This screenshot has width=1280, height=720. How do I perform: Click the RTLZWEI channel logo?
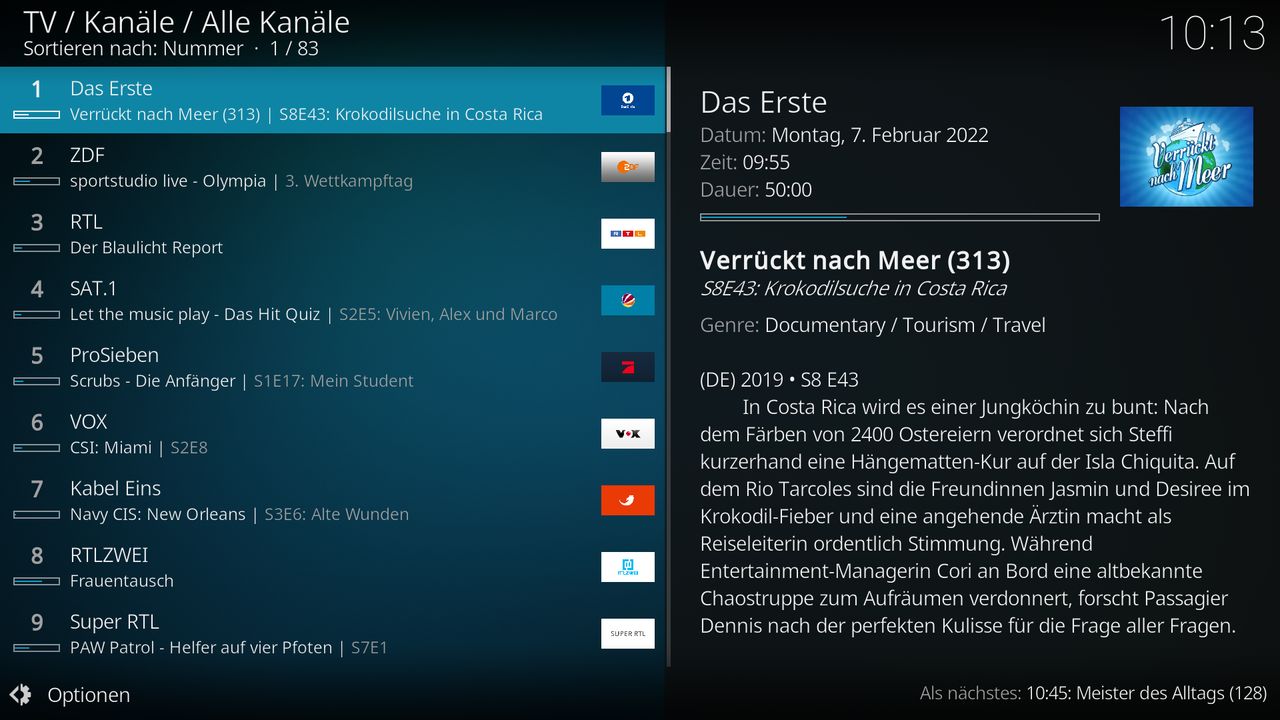click(628, 567)
